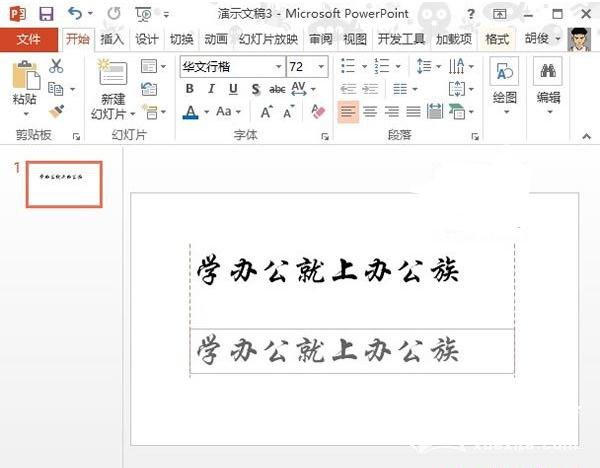600x468 pixels.
Task: Switch to 格式 Format tab
Action: point(497,39)
